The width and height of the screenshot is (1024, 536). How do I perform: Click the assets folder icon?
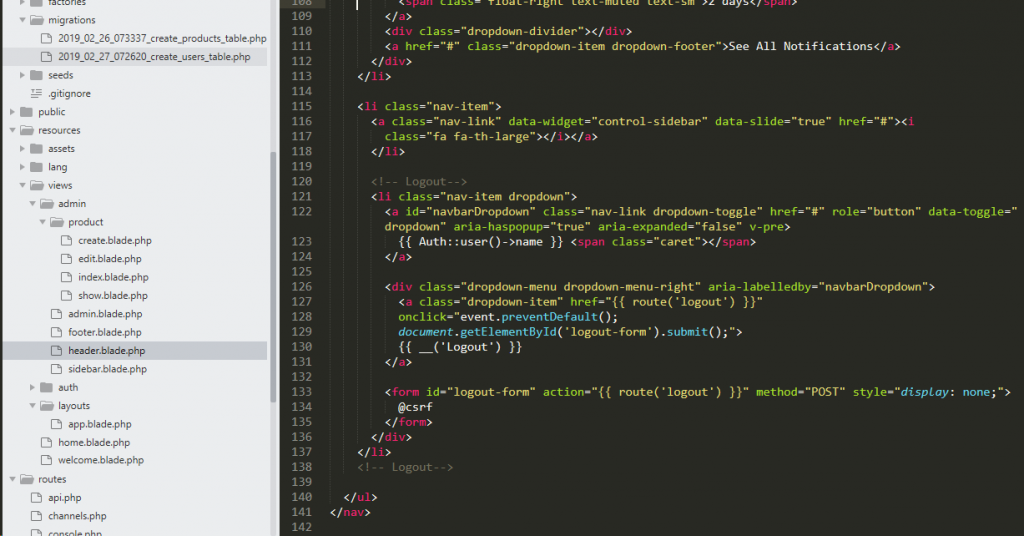click(x=36, y=148)
